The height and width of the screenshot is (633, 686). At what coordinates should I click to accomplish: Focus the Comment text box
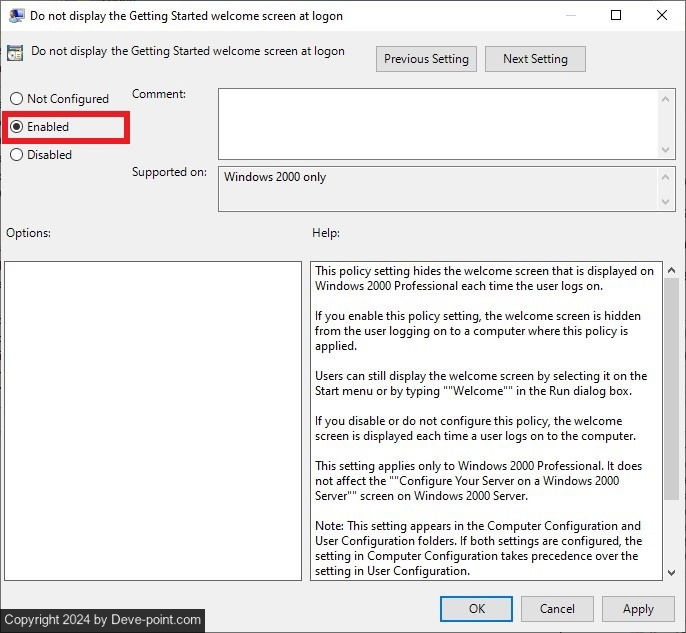pyautogui.click(x=438, y=122)
